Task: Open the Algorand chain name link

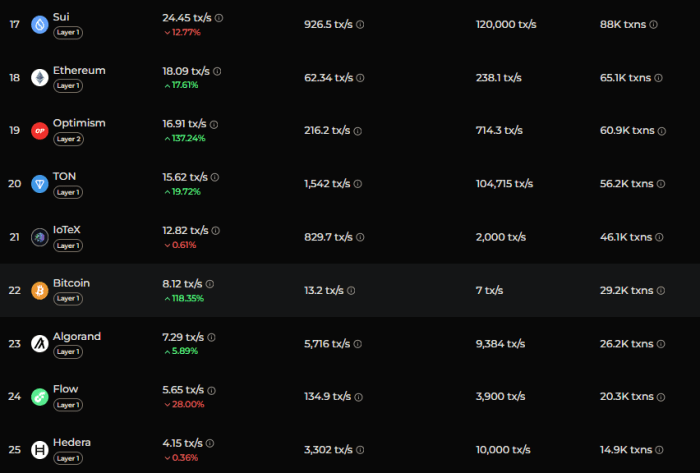Action: click(77, 336)
